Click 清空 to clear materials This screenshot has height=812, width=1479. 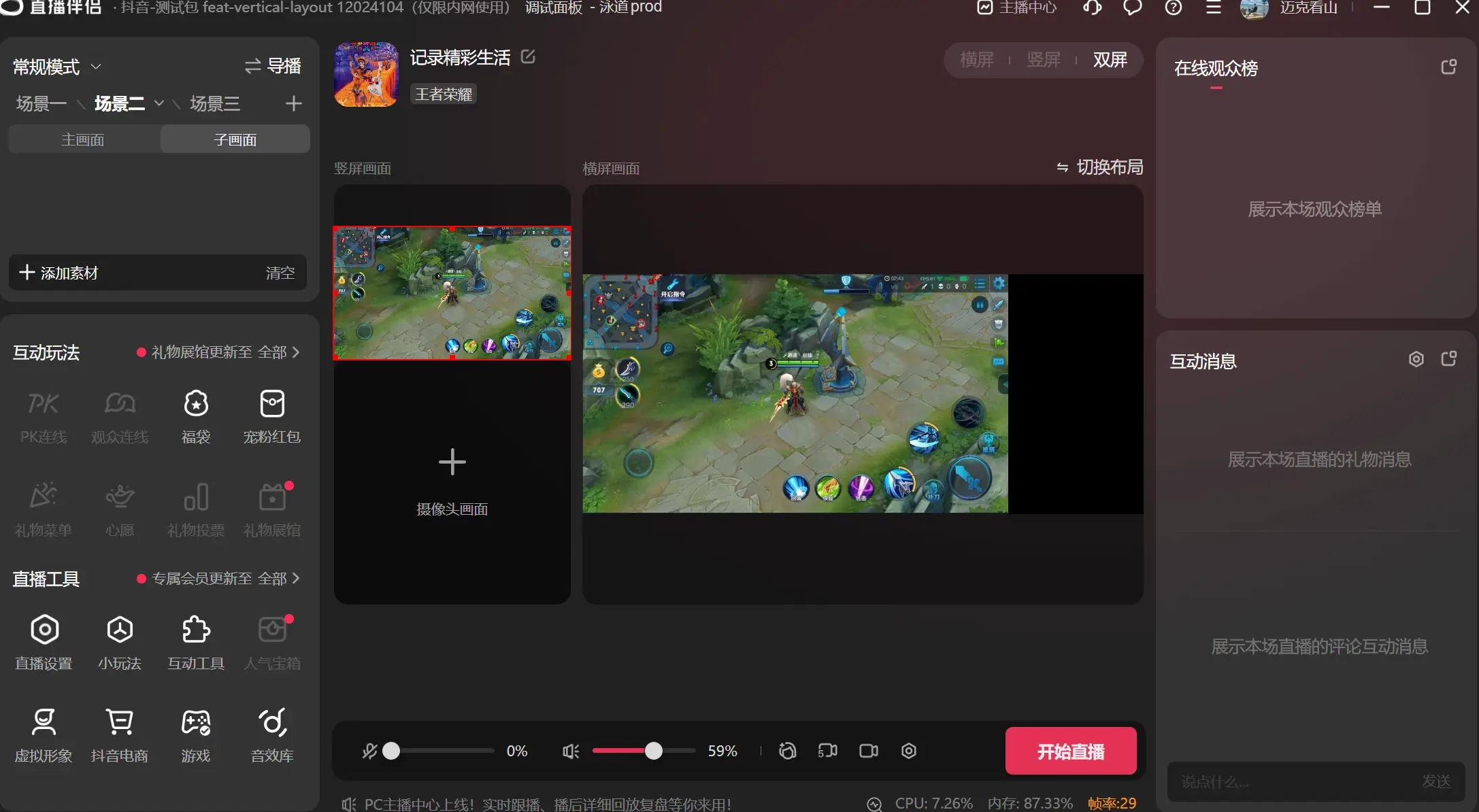point(280,273)
